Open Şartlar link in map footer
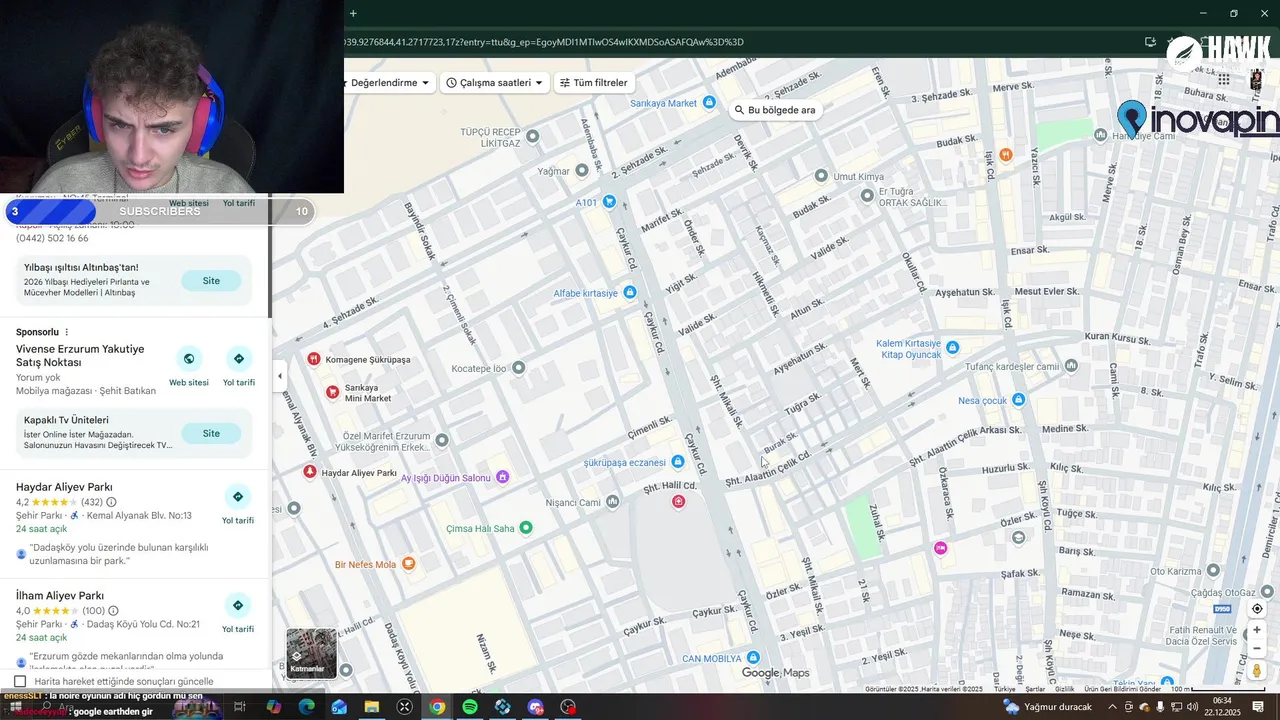The height and width of the screenshot is (720, 1280). click(1035, 689)
